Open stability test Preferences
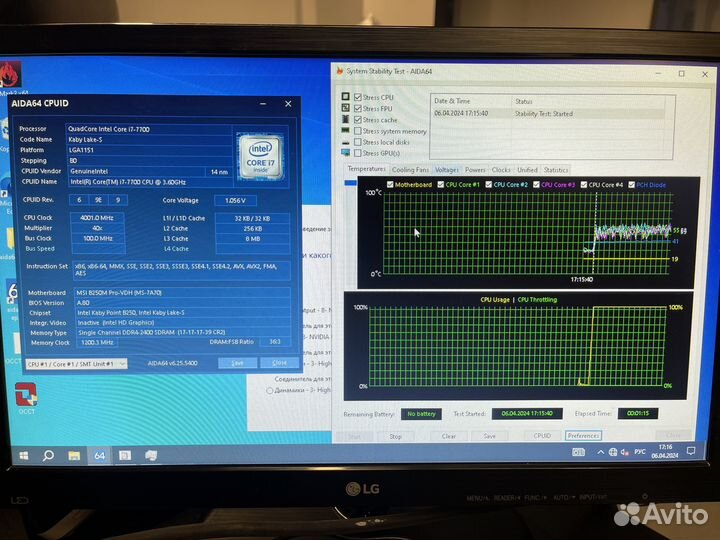Image resolution: width=720 pixels, height=540 pixels. click(x=583, y=435)
